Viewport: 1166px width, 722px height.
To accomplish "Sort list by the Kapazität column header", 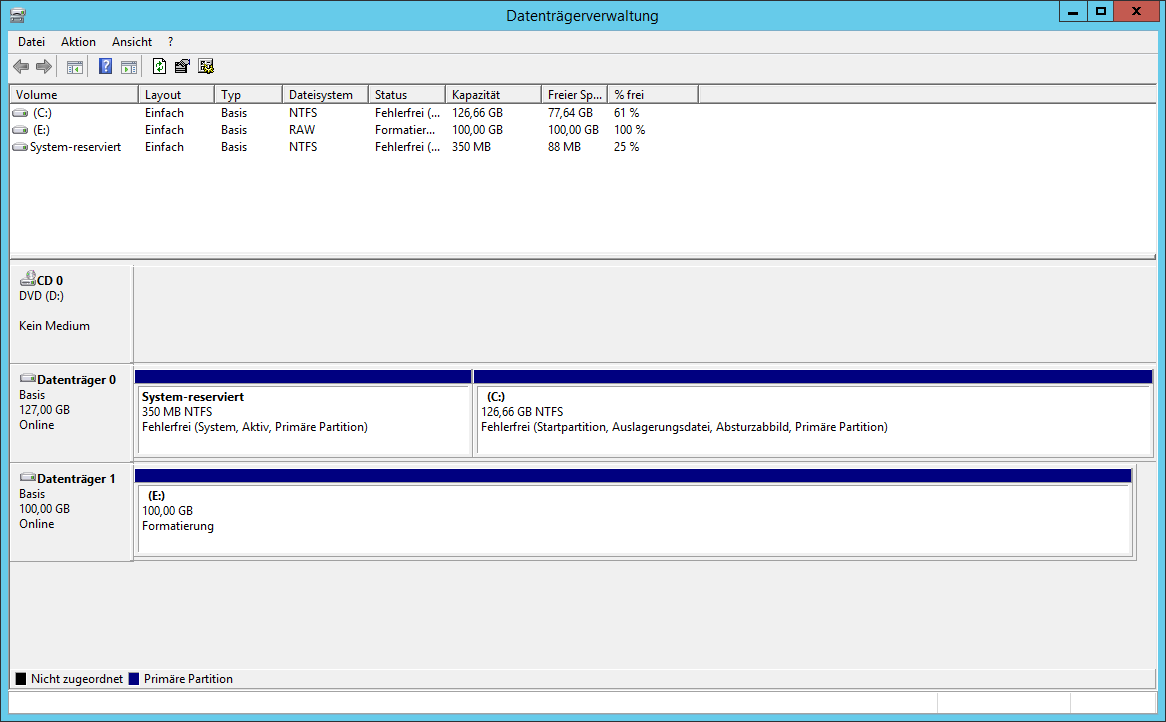I will point(492,95).
